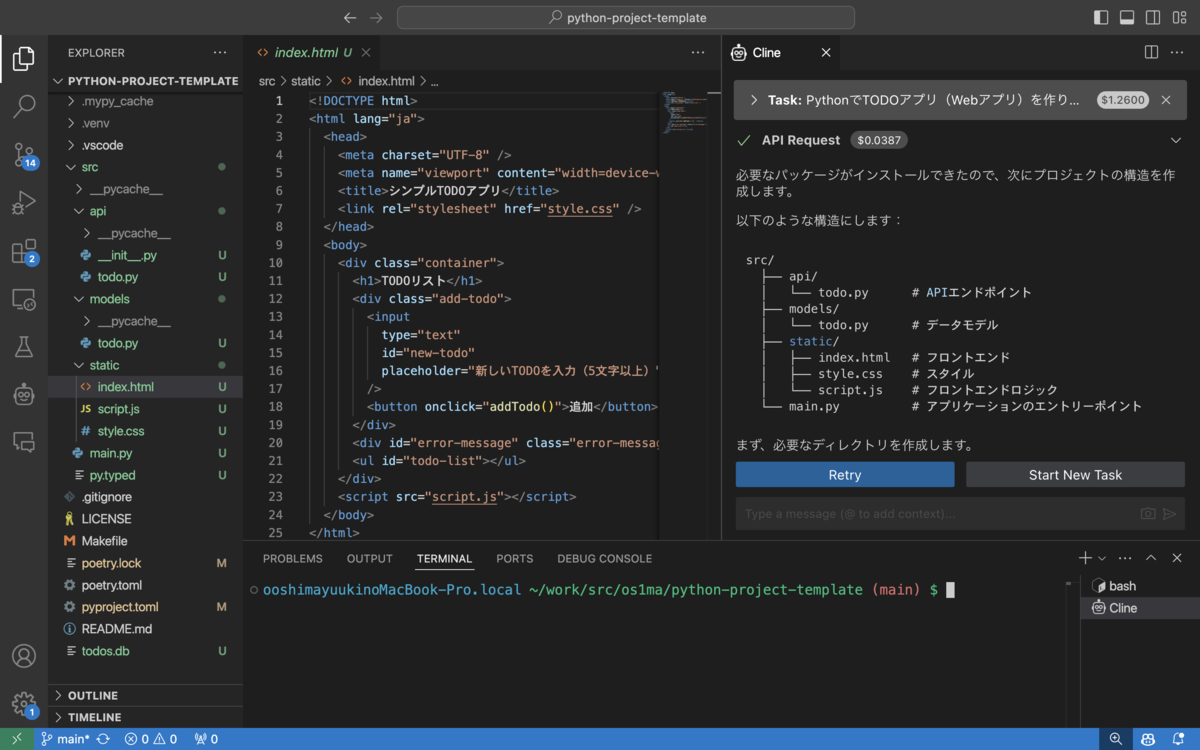The image size is (1200, 750).
Task: Switch to the PORTS panel tab
Action: tap(514, 559)
